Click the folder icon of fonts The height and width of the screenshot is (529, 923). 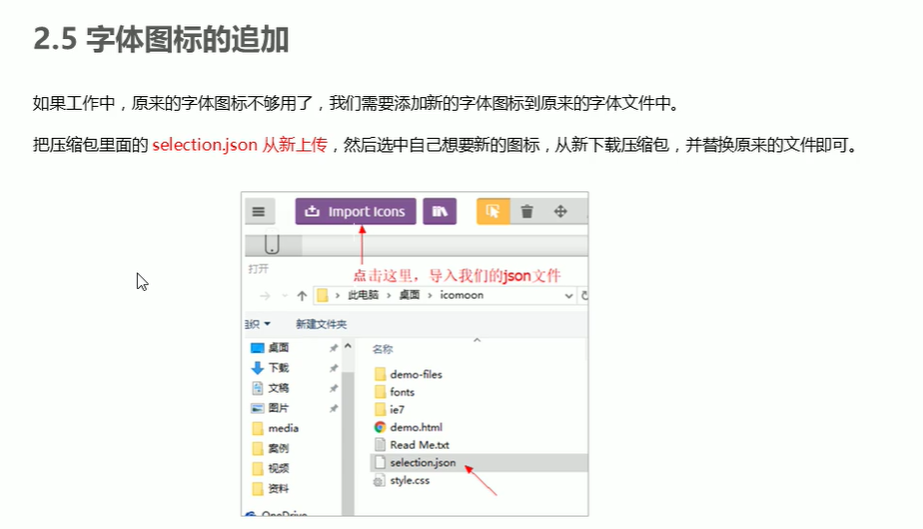380,392
